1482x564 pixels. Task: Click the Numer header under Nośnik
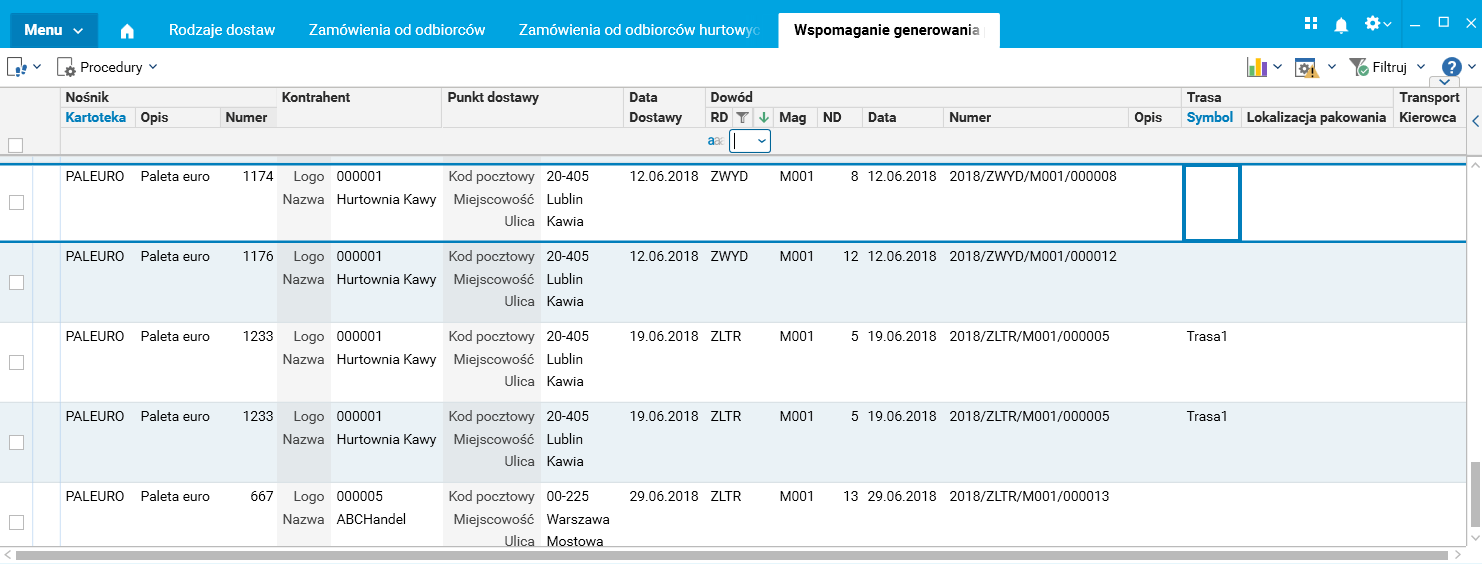click(x=246, y=117)
